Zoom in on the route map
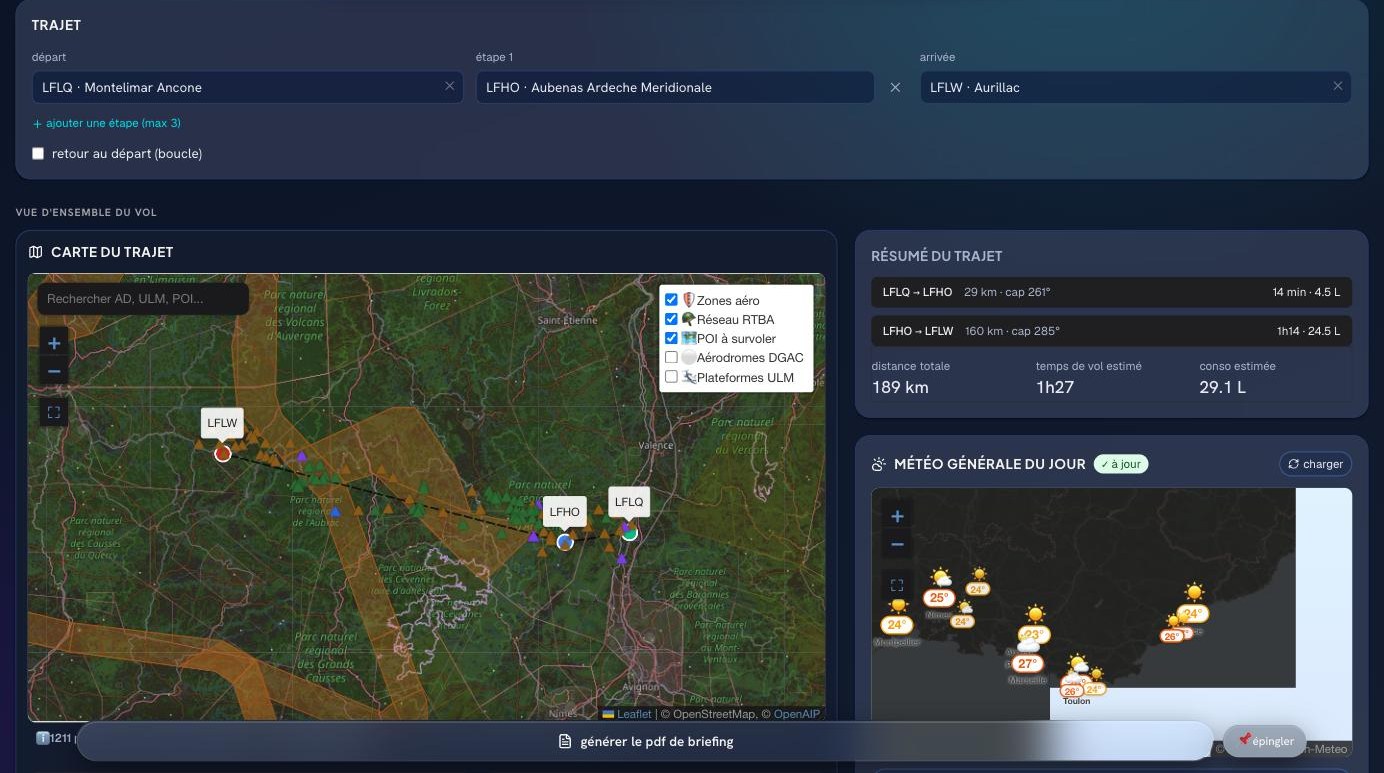The width and height of the screenshot is (1384, 773). pyautogui.click(x=54, y=343)
